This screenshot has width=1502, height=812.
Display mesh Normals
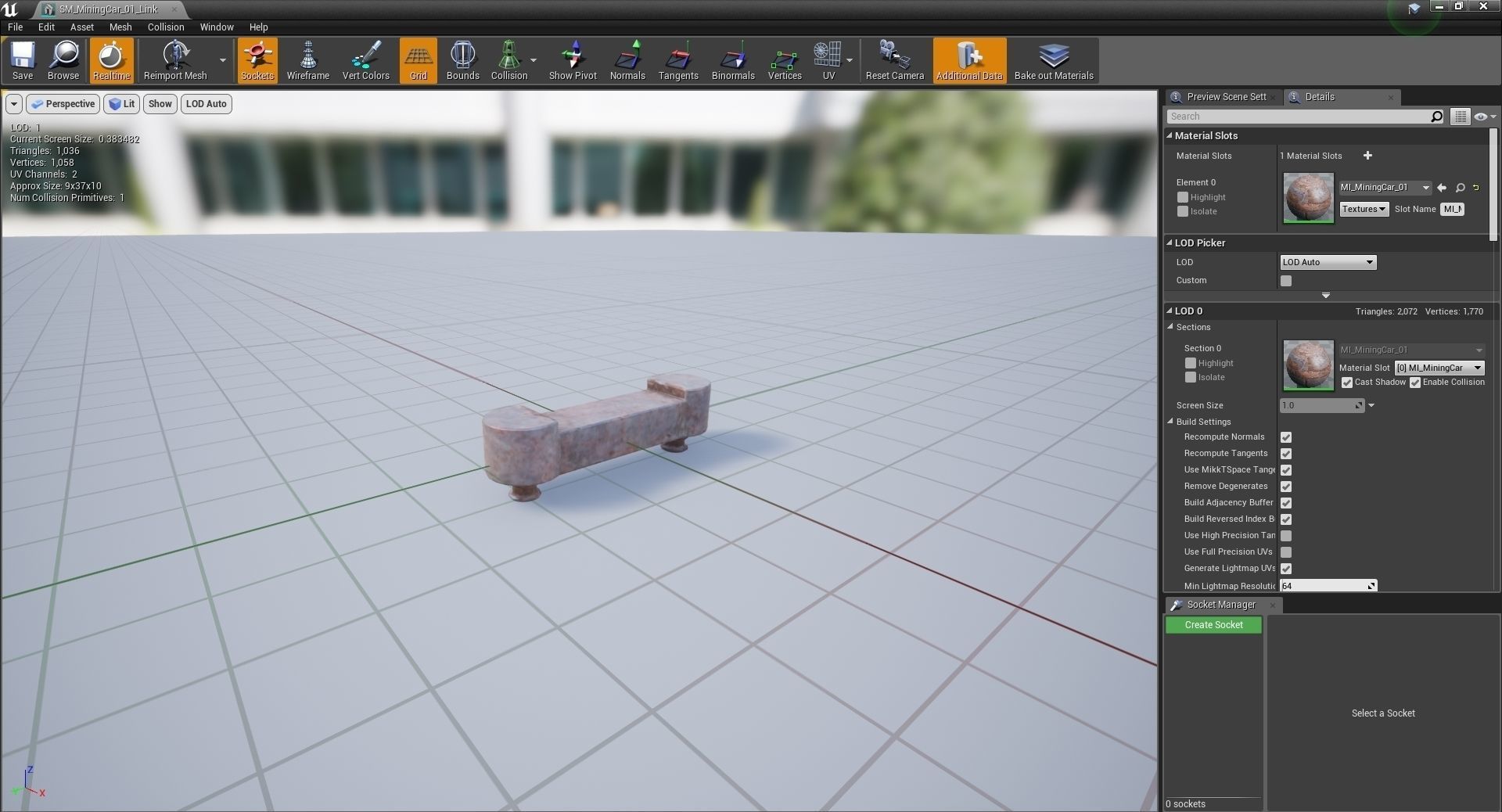[627, 60]
